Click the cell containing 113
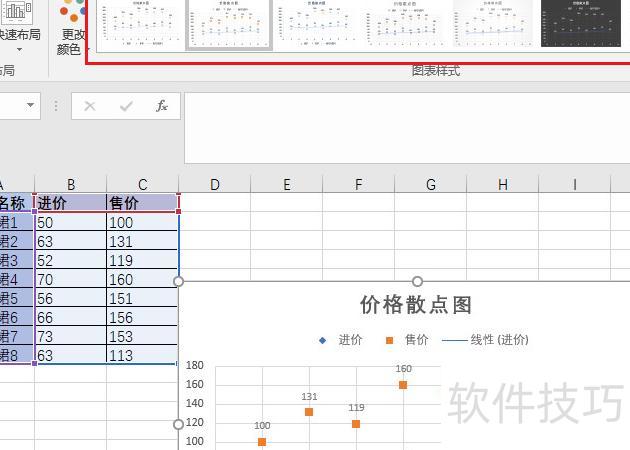 (x=143, y=355)
